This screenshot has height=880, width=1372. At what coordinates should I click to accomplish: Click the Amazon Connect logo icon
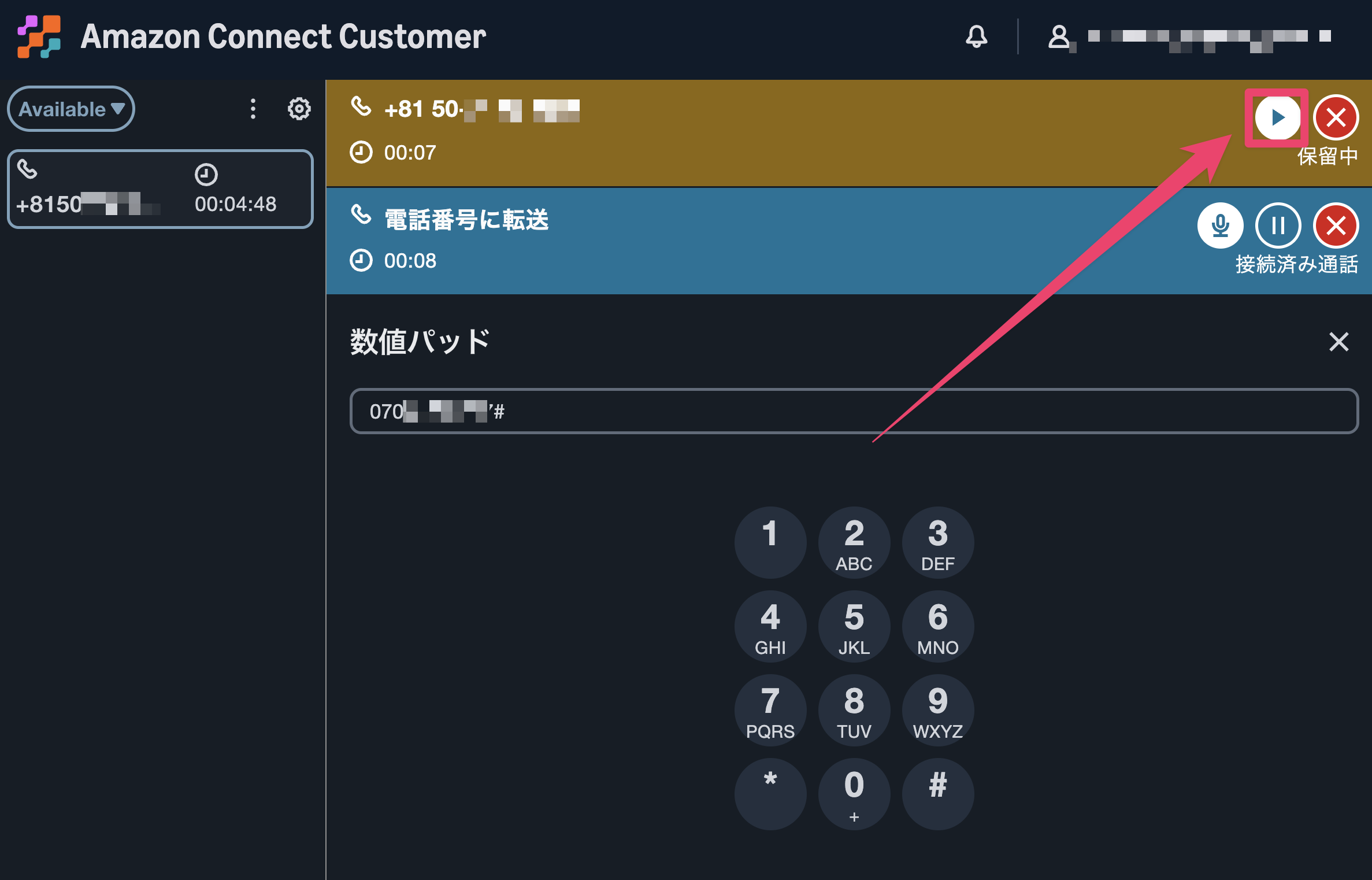pyautogui.click(x=39, y=36)
